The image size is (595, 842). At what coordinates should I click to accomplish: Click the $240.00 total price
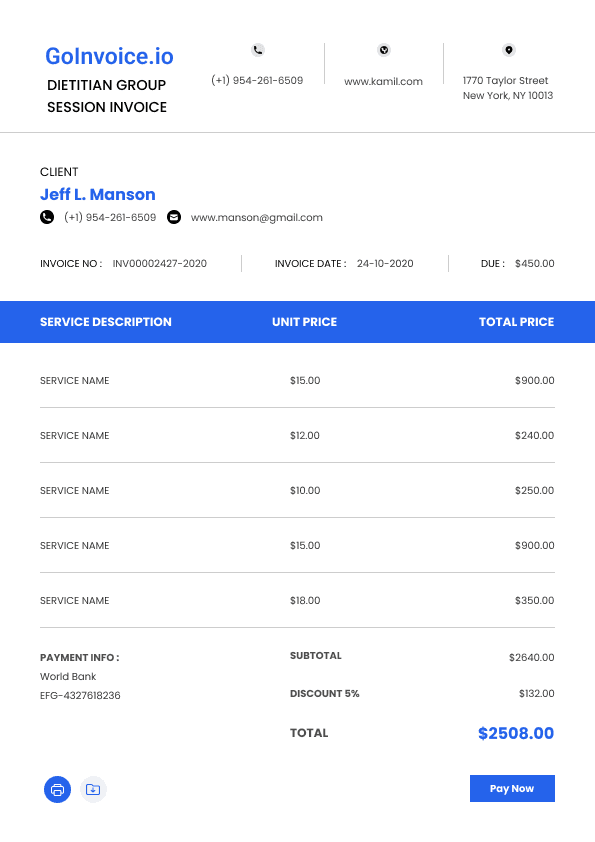click(534, 435)
